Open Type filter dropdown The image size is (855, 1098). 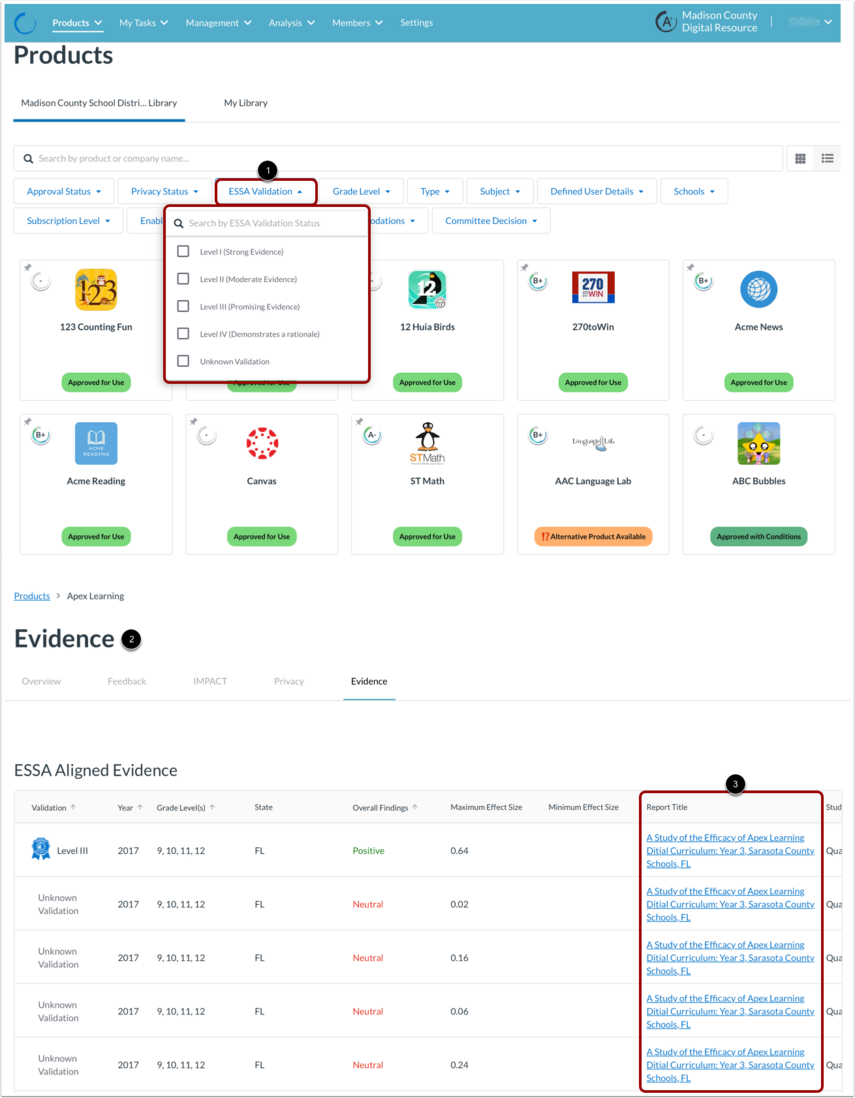pos(435,191)
